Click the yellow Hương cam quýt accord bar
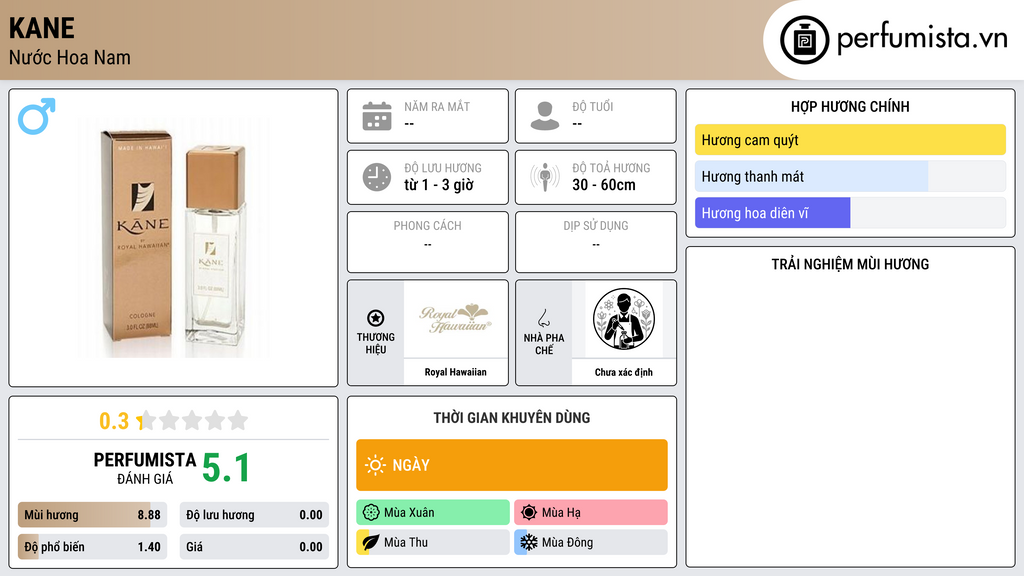This screenshot has height=576, width=1024. pyautogui.click(x=850, y=140)
